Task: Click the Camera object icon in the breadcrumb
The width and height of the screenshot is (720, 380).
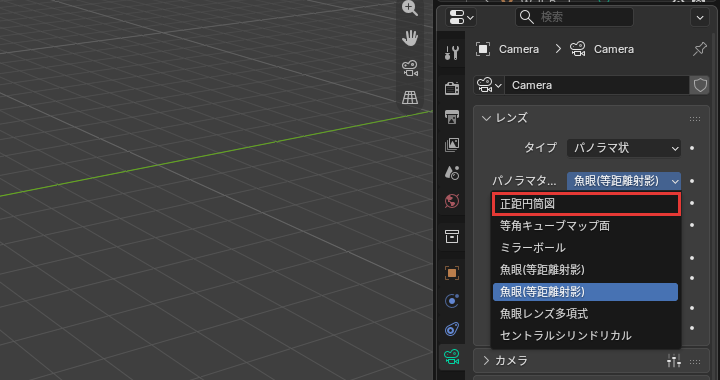Action: (x=483, y=49)
